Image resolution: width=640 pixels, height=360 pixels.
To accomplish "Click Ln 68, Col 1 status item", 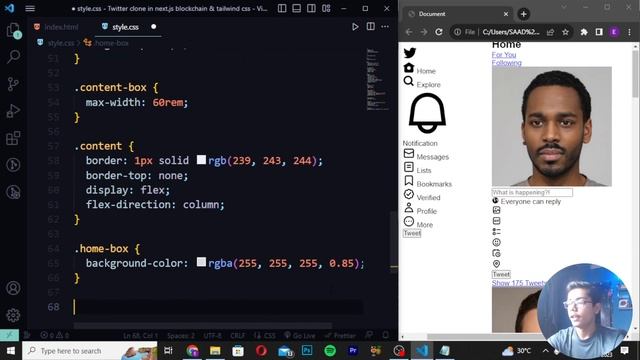I will coord(140,336).
